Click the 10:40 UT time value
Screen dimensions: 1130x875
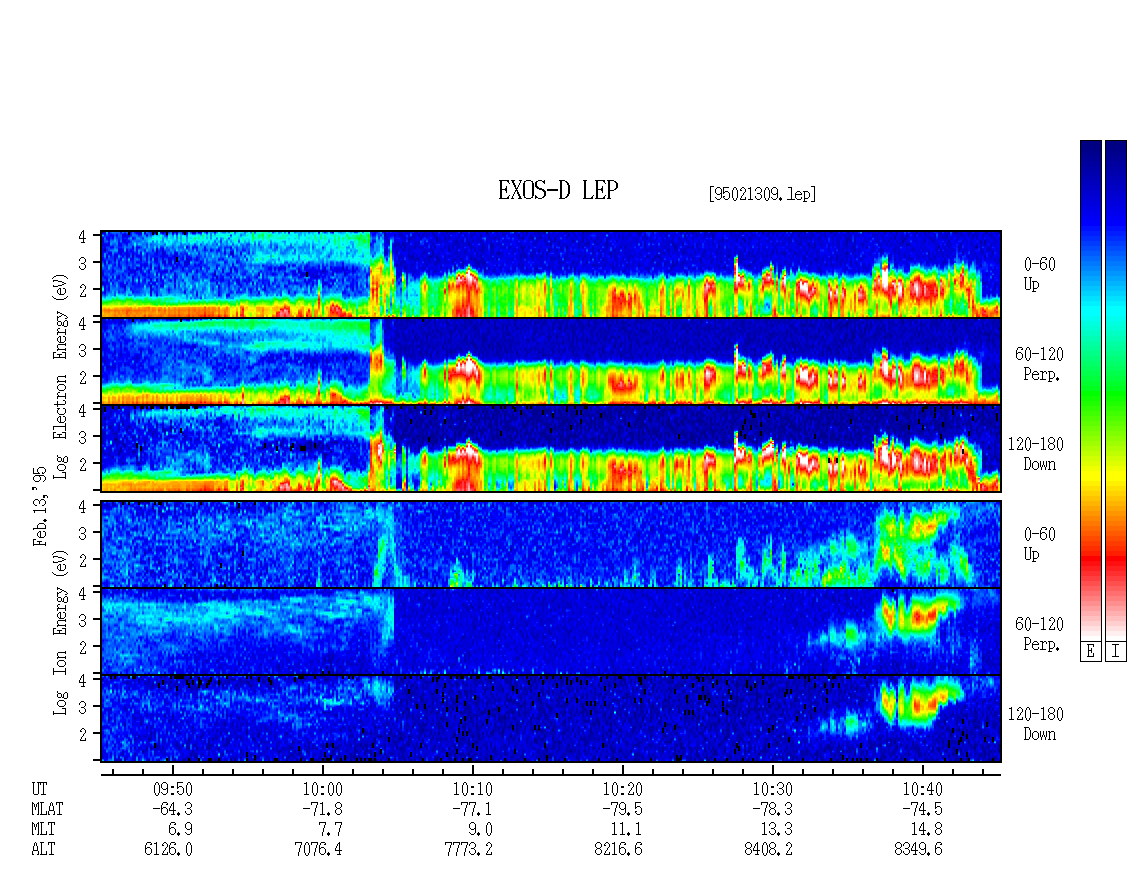[x=922, y=789]
